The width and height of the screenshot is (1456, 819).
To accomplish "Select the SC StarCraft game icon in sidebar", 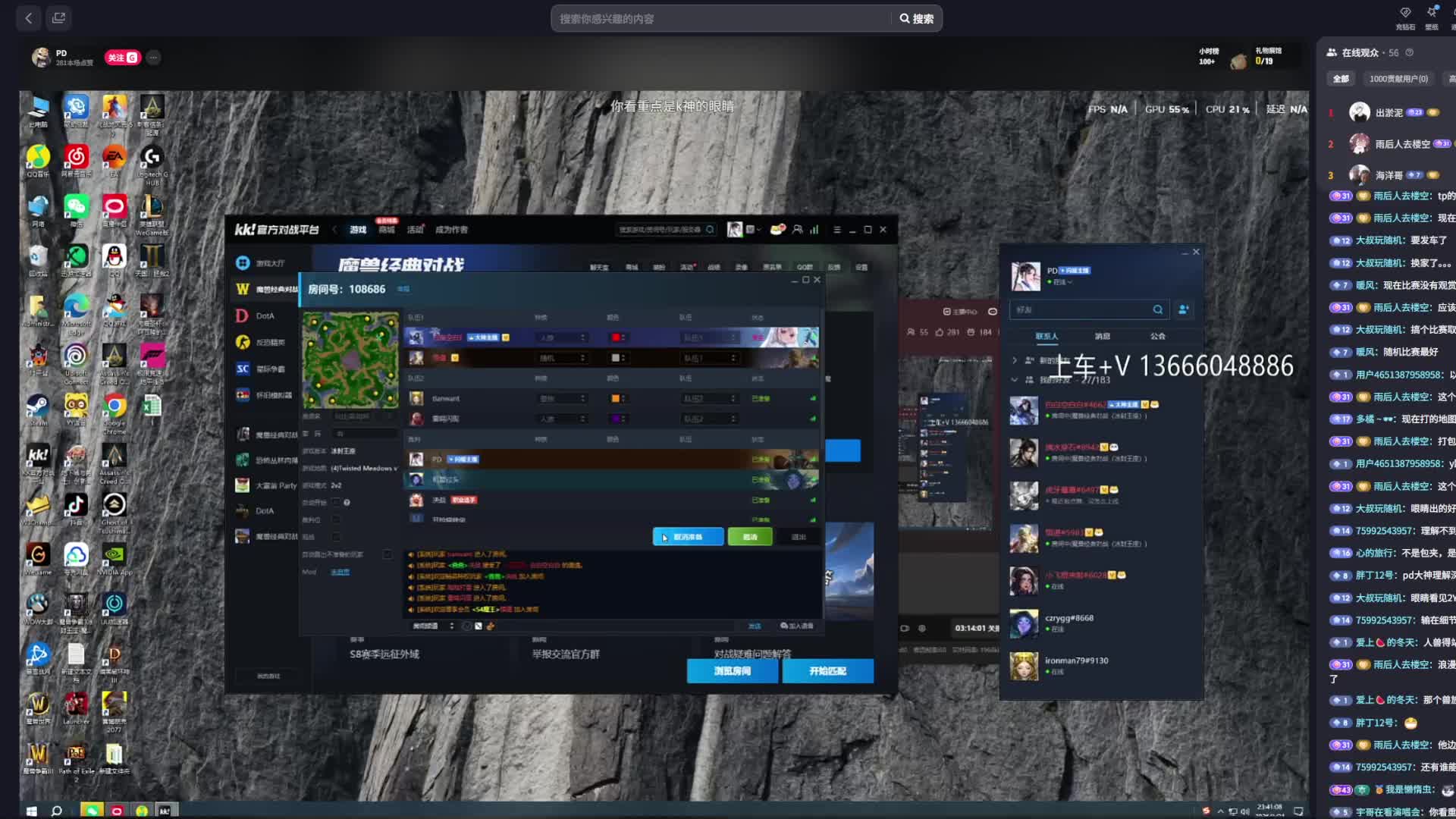I will click(243, 369).
